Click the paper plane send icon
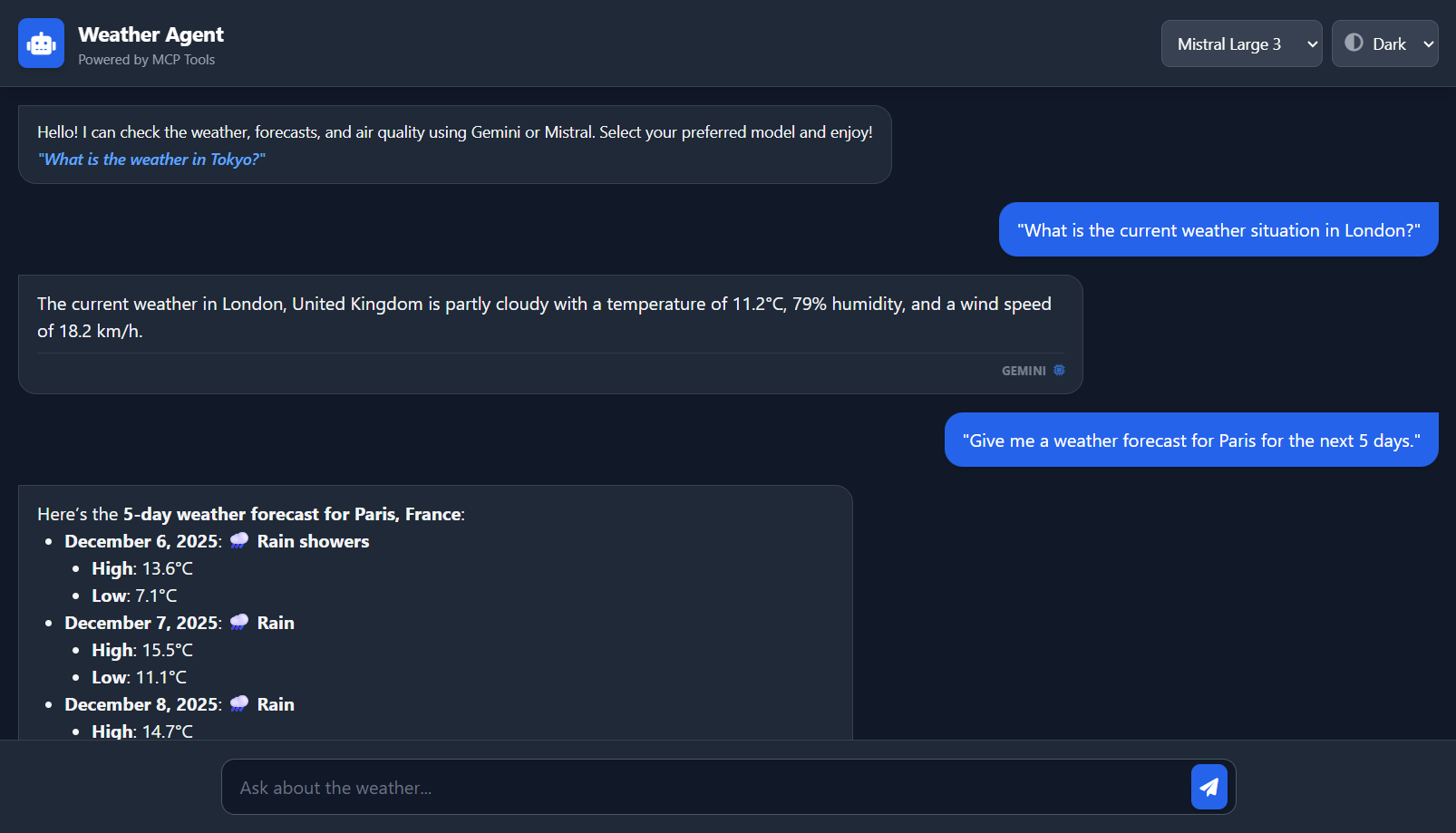Image resolution: width=1456 pixels, height=833 pixels. tap(1208, 787)
